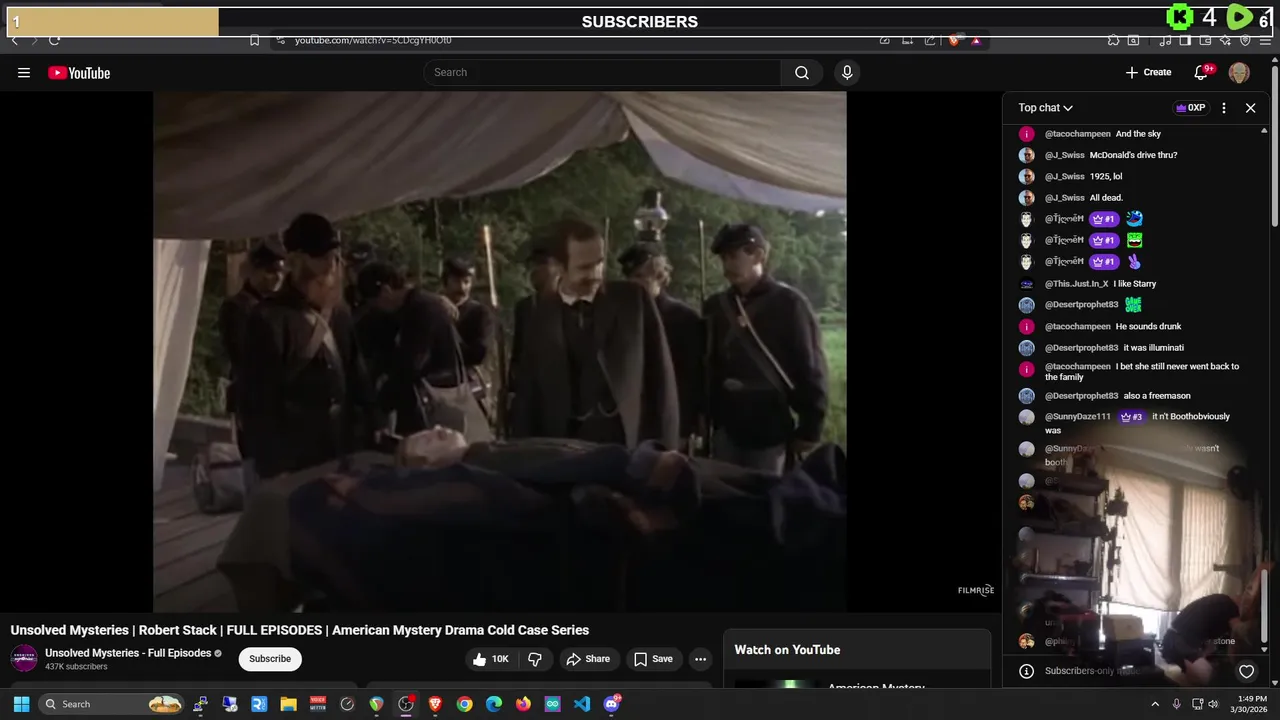Click the video title text

(300, 630)
